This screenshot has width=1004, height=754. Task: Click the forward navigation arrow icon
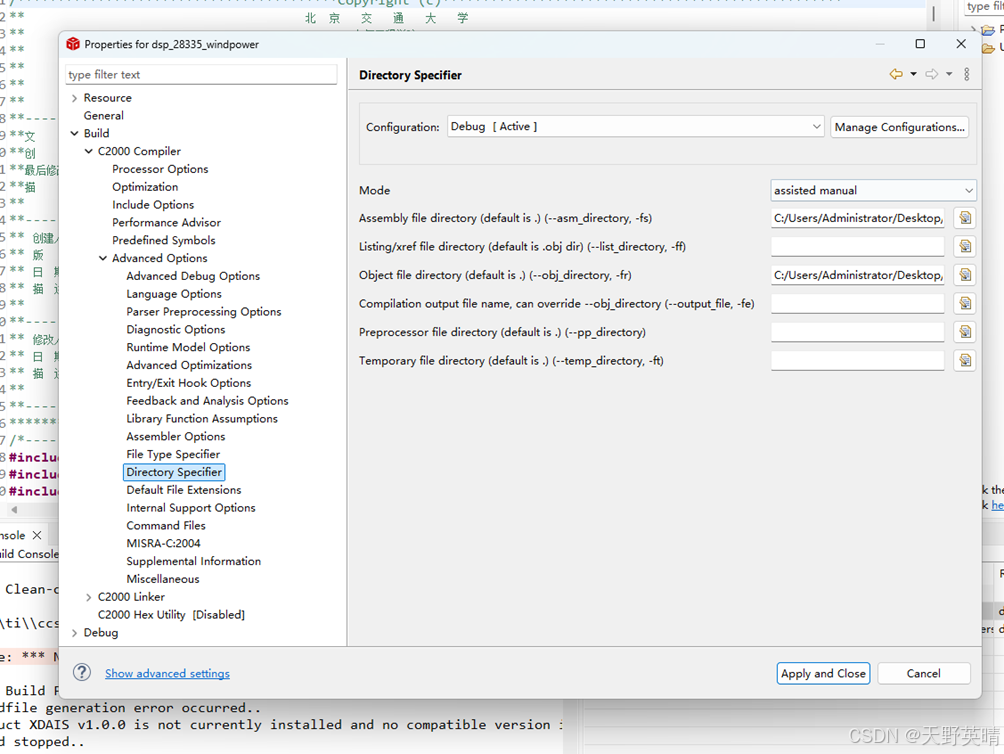coord(932,74)
